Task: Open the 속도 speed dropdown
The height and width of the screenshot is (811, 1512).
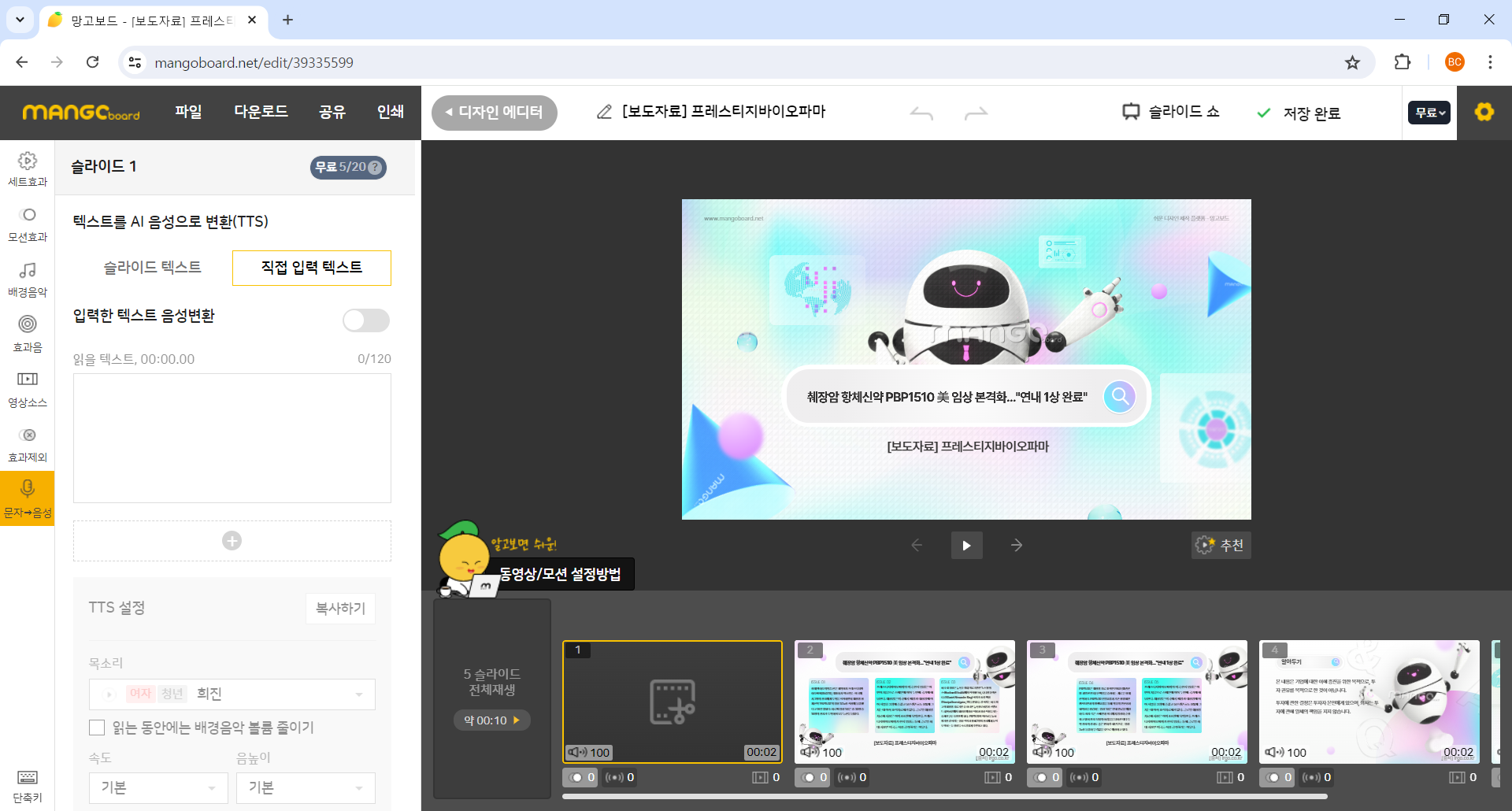Action: tap(158, 787)
